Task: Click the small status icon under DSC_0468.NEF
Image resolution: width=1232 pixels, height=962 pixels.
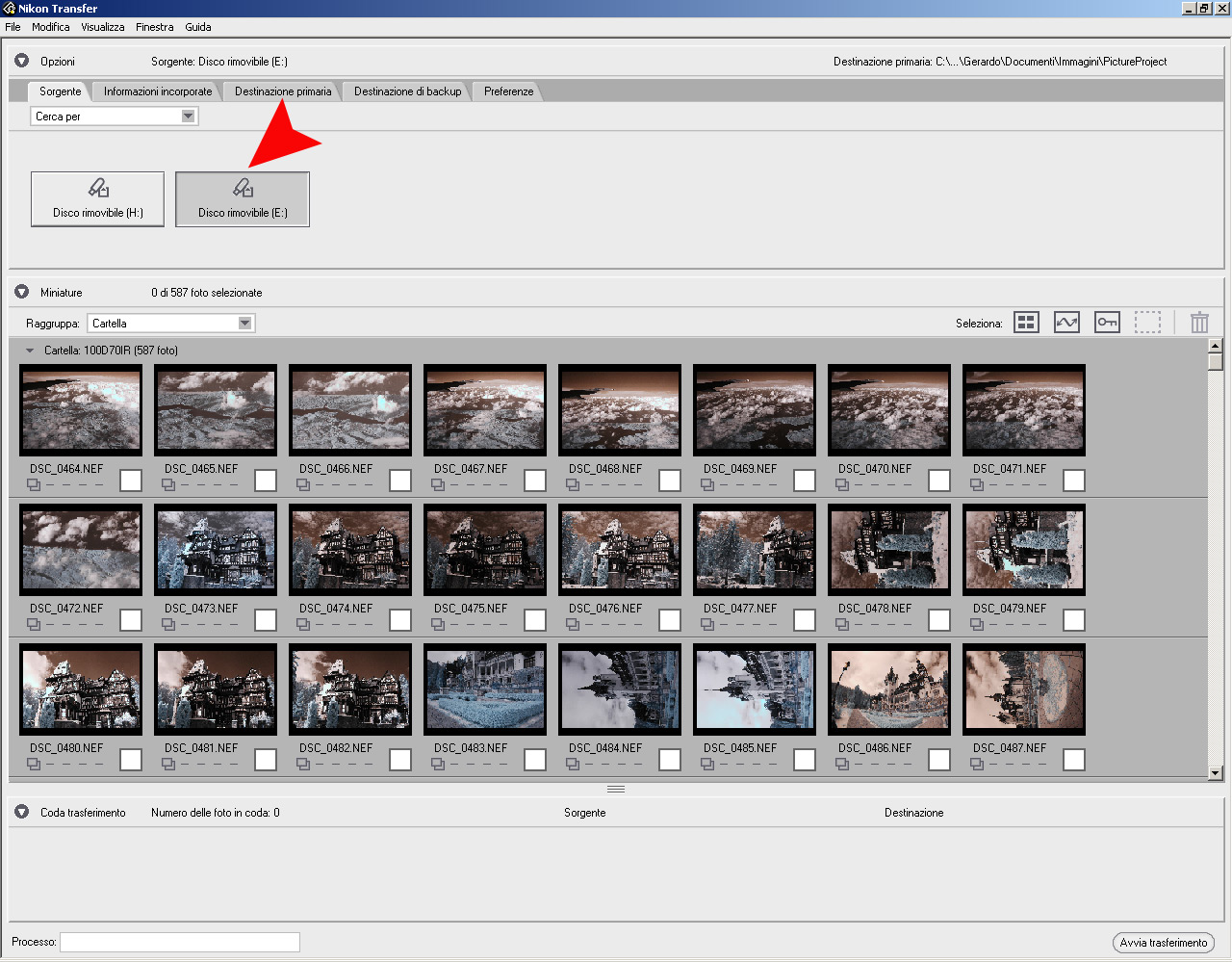Action: [x=573, y=484]
